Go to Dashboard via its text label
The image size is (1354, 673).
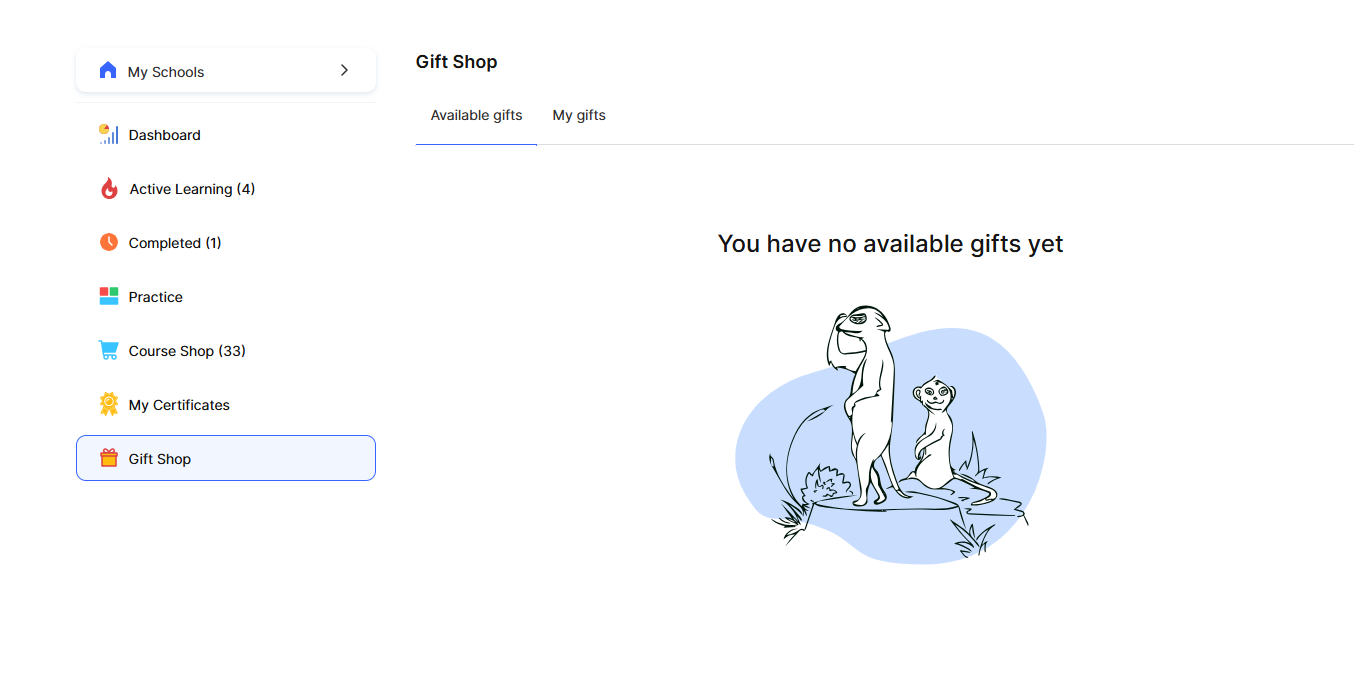(165, 135)
